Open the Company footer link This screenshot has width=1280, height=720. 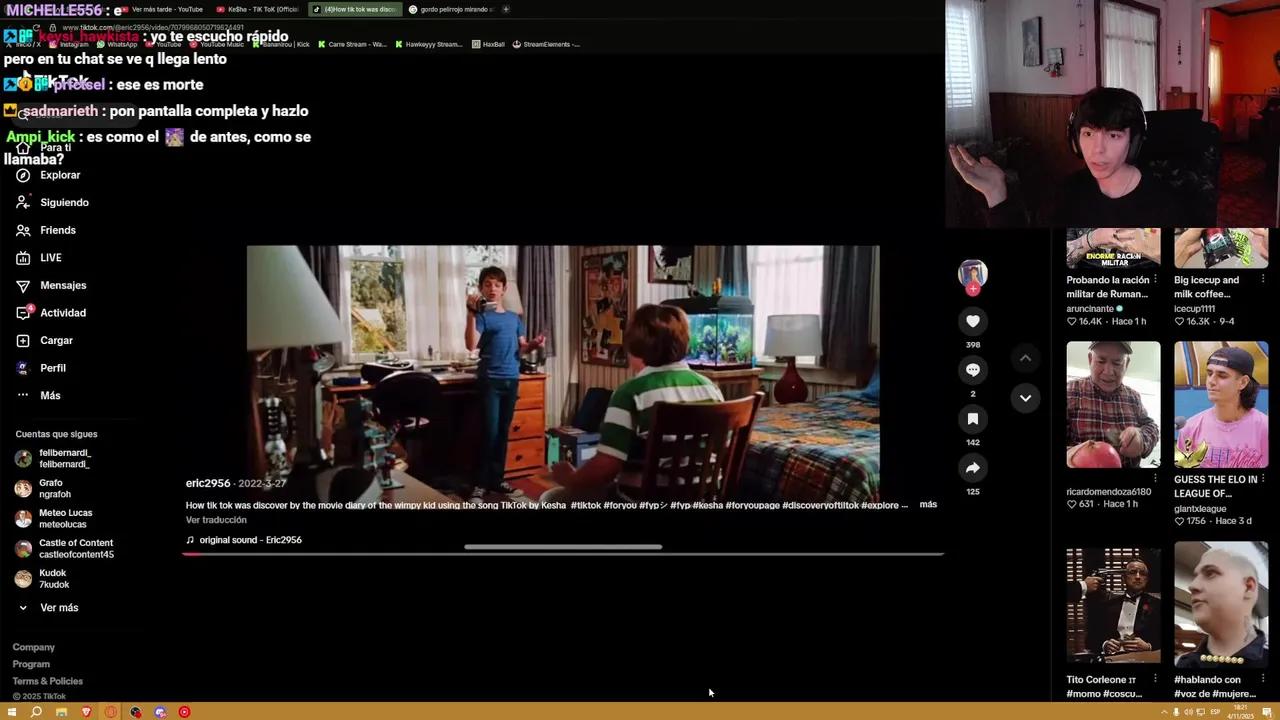(x=34, y=647)
